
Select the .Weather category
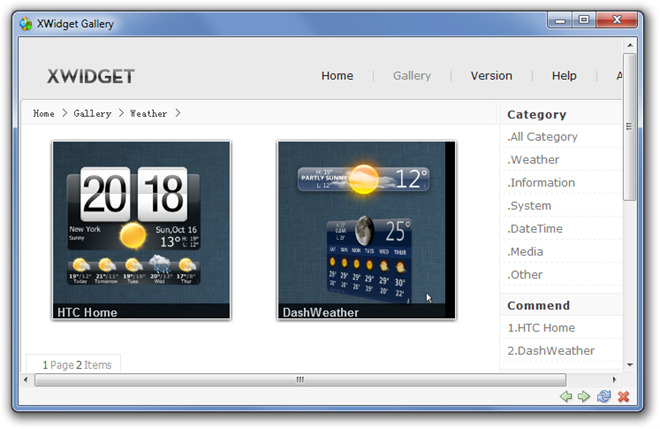click(x=533, y=160)
